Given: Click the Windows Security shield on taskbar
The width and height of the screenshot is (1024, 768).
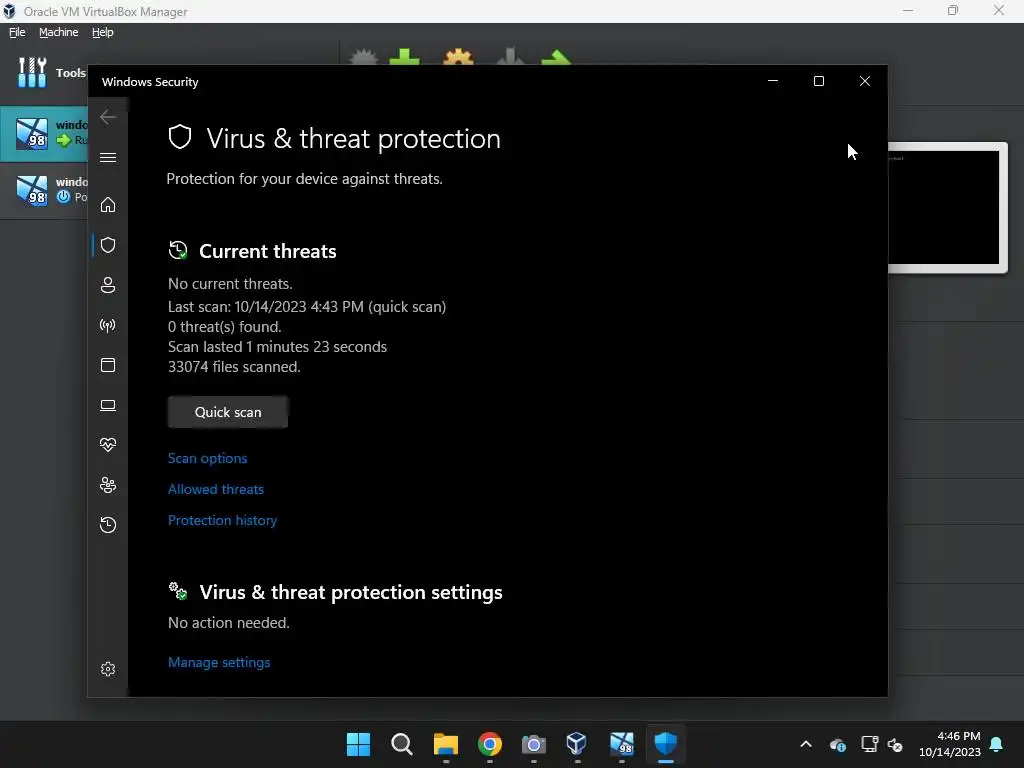Looking at the screenshot, I should [665, 744].
